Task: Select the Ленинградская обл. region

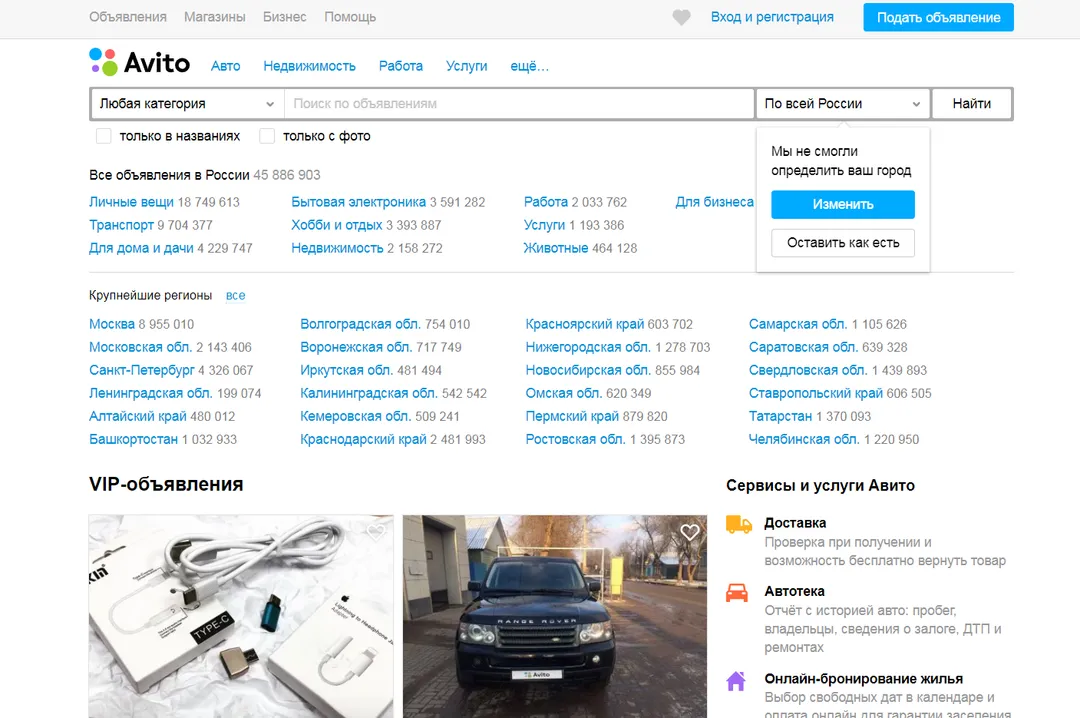Action: pyautogui.click(x=150, y=393)
